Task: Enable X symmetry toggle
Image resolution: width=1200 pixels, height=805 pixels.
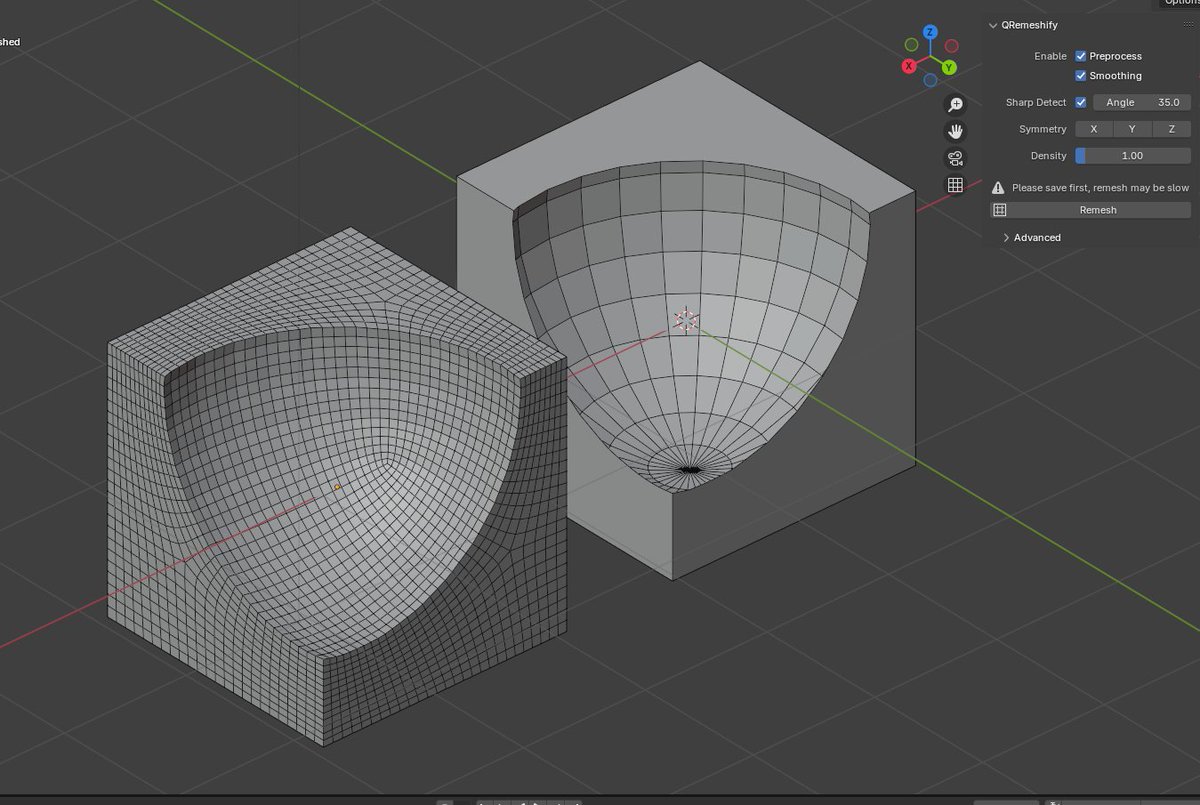Action: pos(1094,129)
